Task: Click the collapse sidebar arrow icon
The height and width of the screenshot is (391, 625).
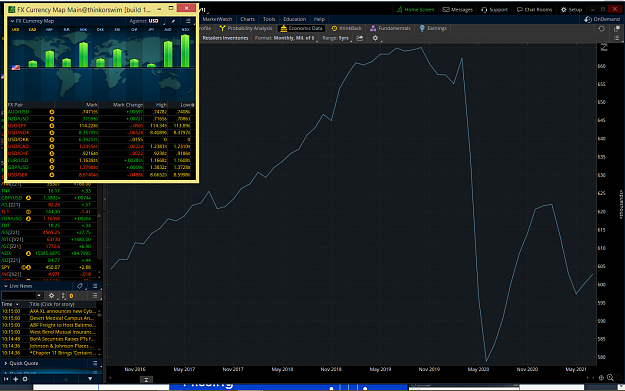Action: click(x=6, y=379)
